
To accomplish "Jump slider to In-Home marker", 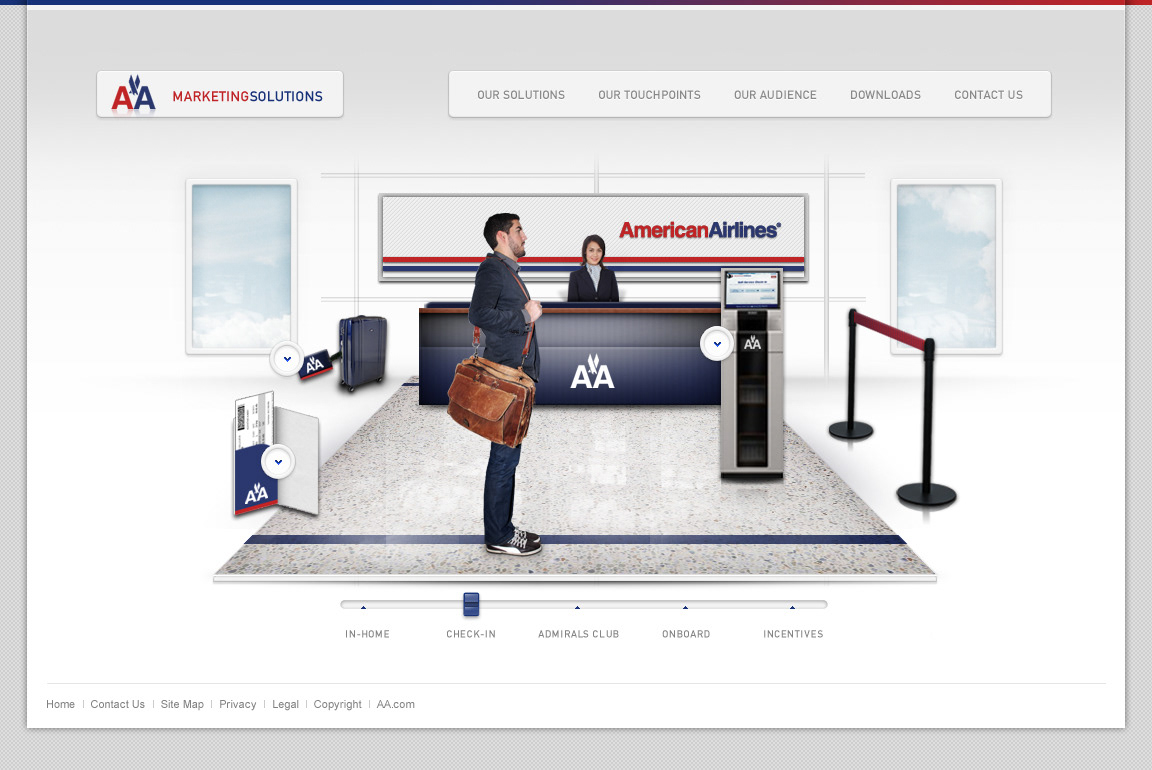I will pyautogui.click(x=364, y=607).
